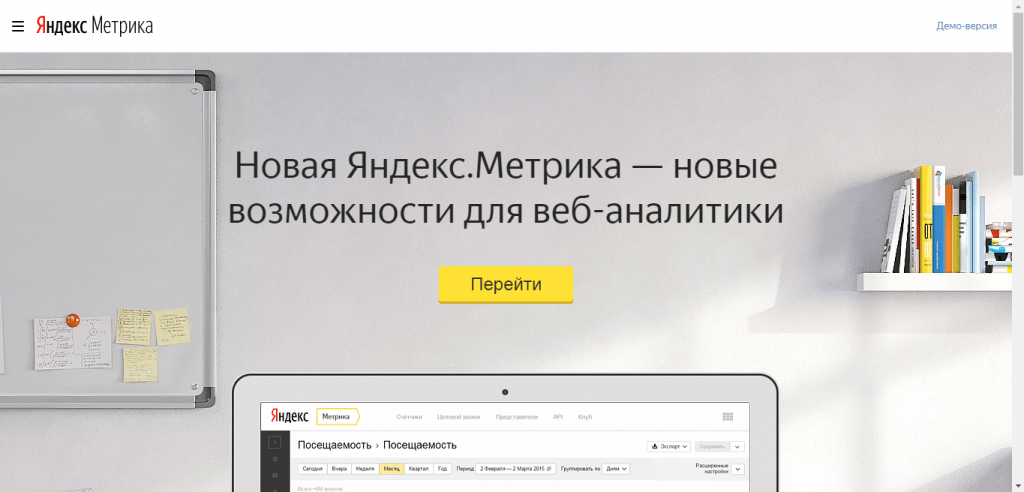The width and height of the screenshot is (1024, 492).
Task: Select the highlighted Месяц tab in preview
Action: point(391,468)
